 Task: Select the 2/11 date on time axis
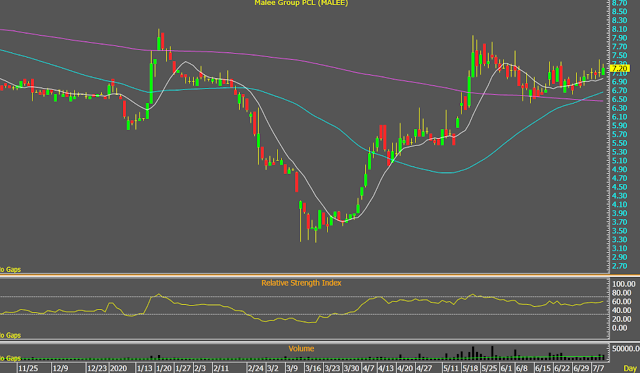click(x=221, y=369)
